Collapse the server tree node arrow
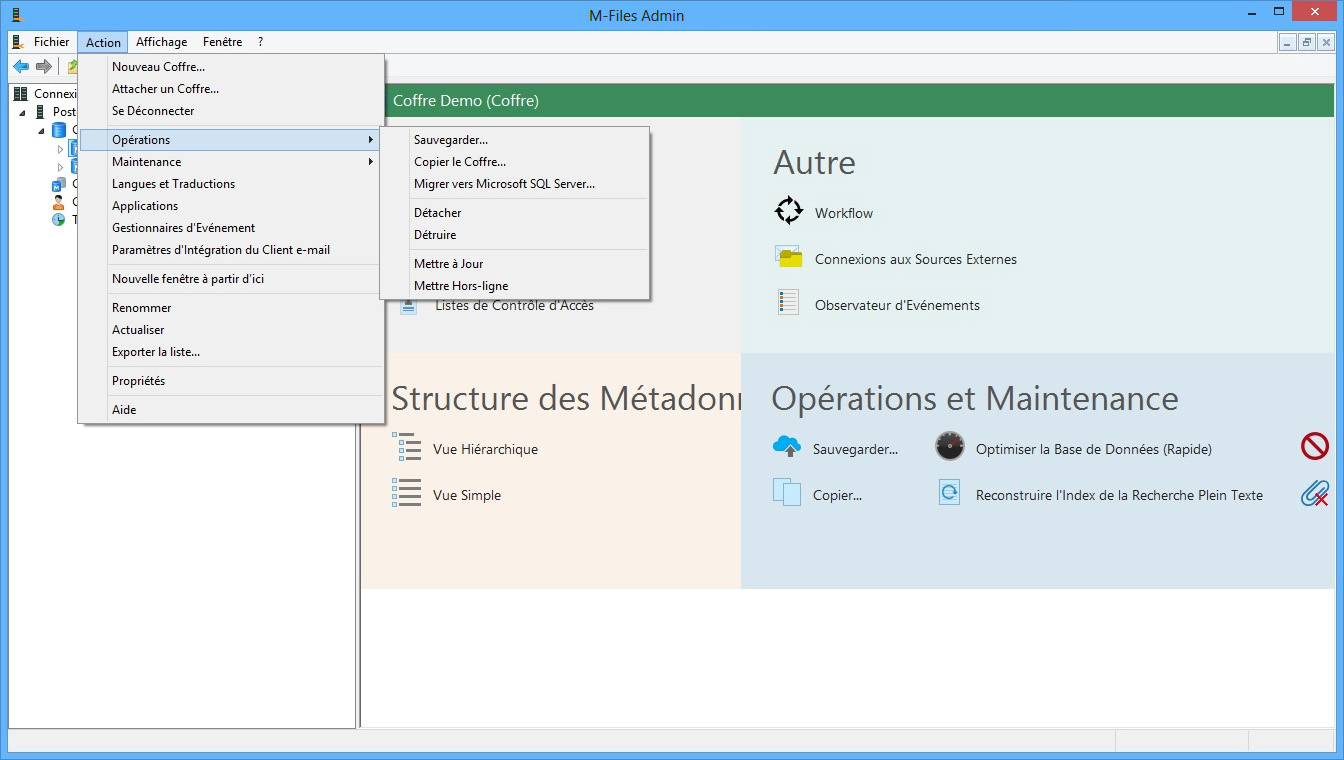The width and height of the screenshot is (1344, 760). click(x=23, y=112)
